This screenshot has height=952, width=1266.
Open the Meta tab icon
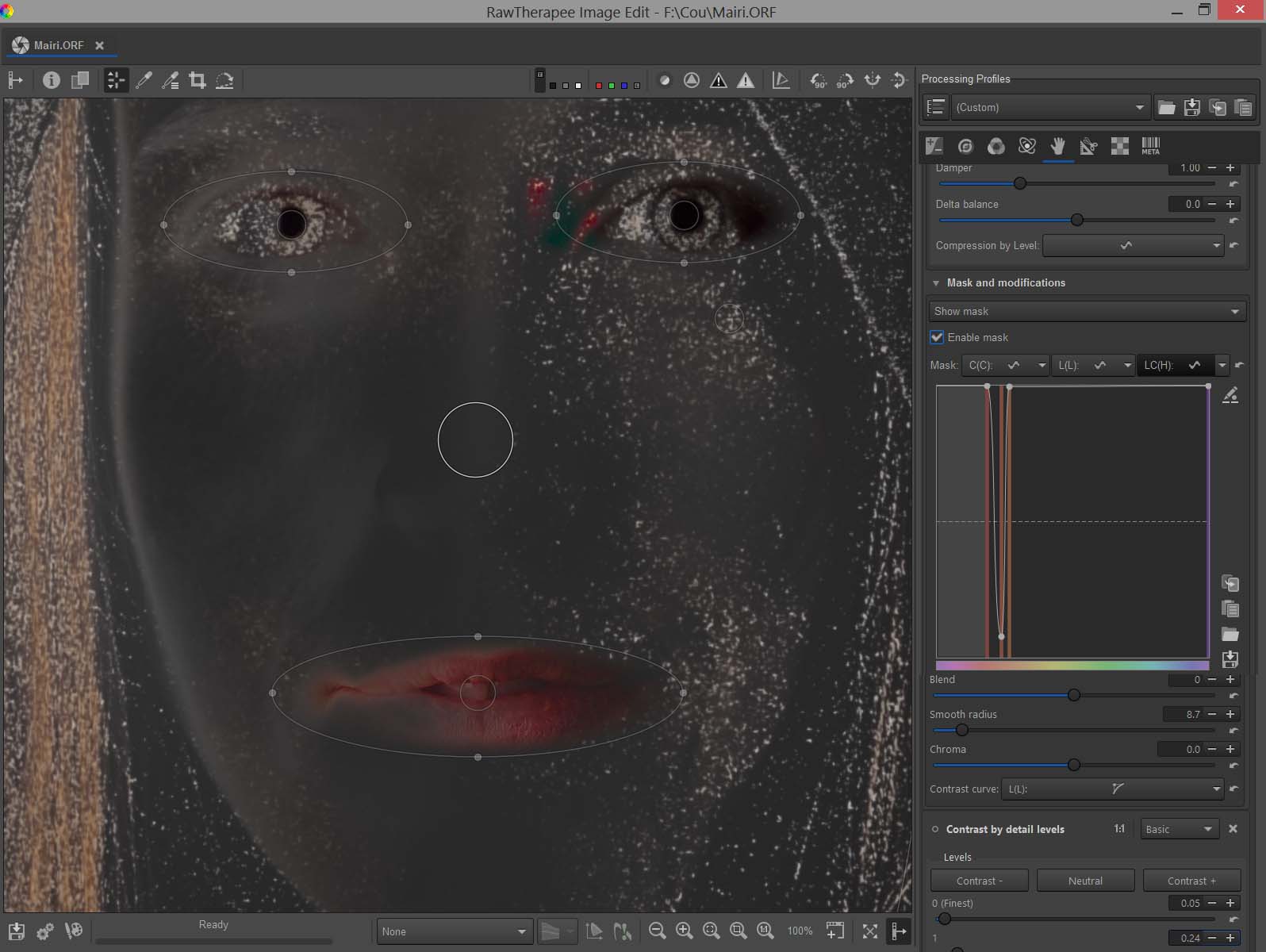(x=1150, y=146)
